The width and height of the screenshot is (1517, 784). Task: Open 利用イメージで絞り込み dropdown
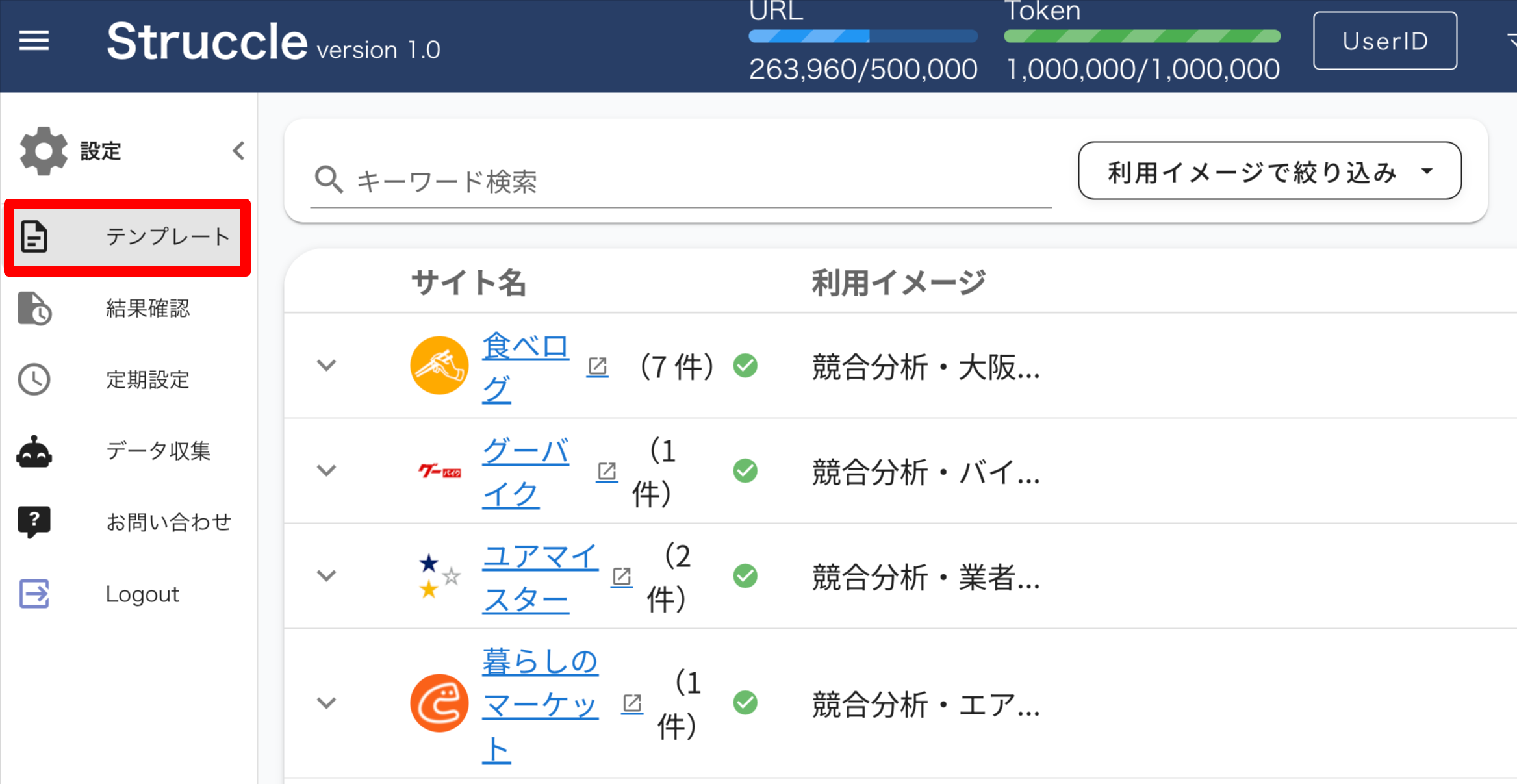[1269, 171]
